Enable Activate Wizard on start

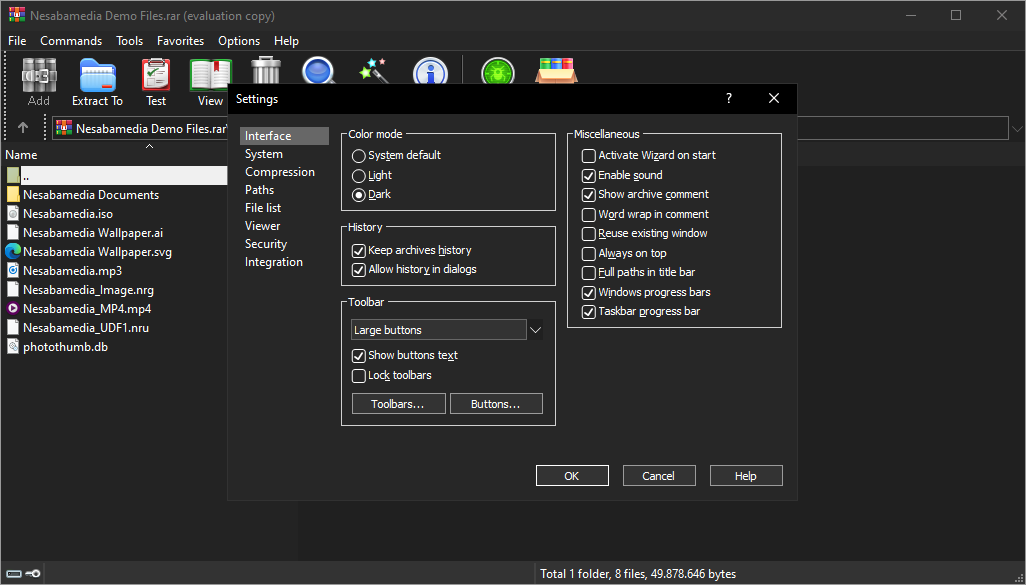(x=589, y=156)
